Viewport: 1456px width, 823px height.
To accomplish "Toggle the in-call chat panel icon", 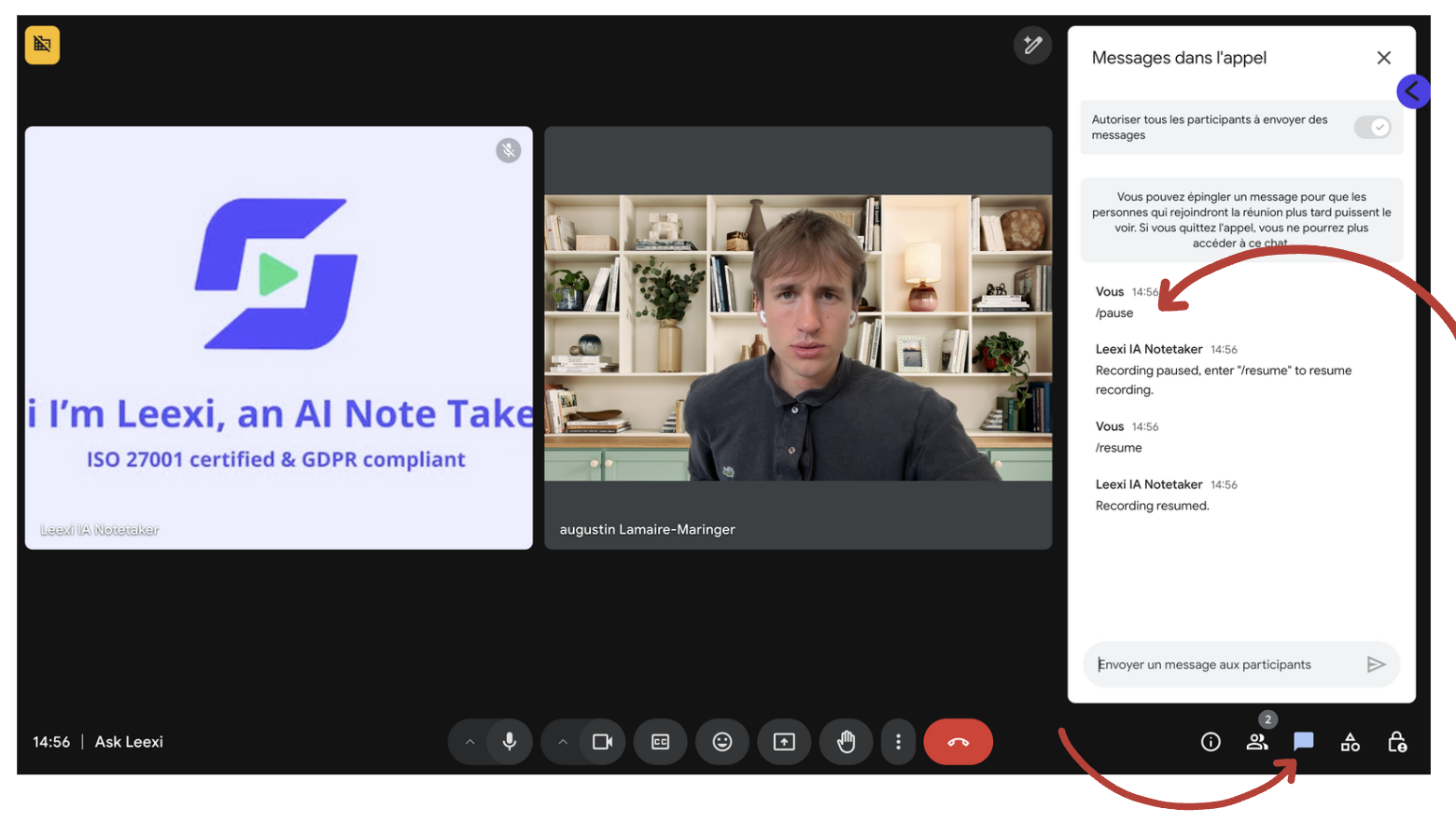I will pyautogui.click(x=1304, y=742).
